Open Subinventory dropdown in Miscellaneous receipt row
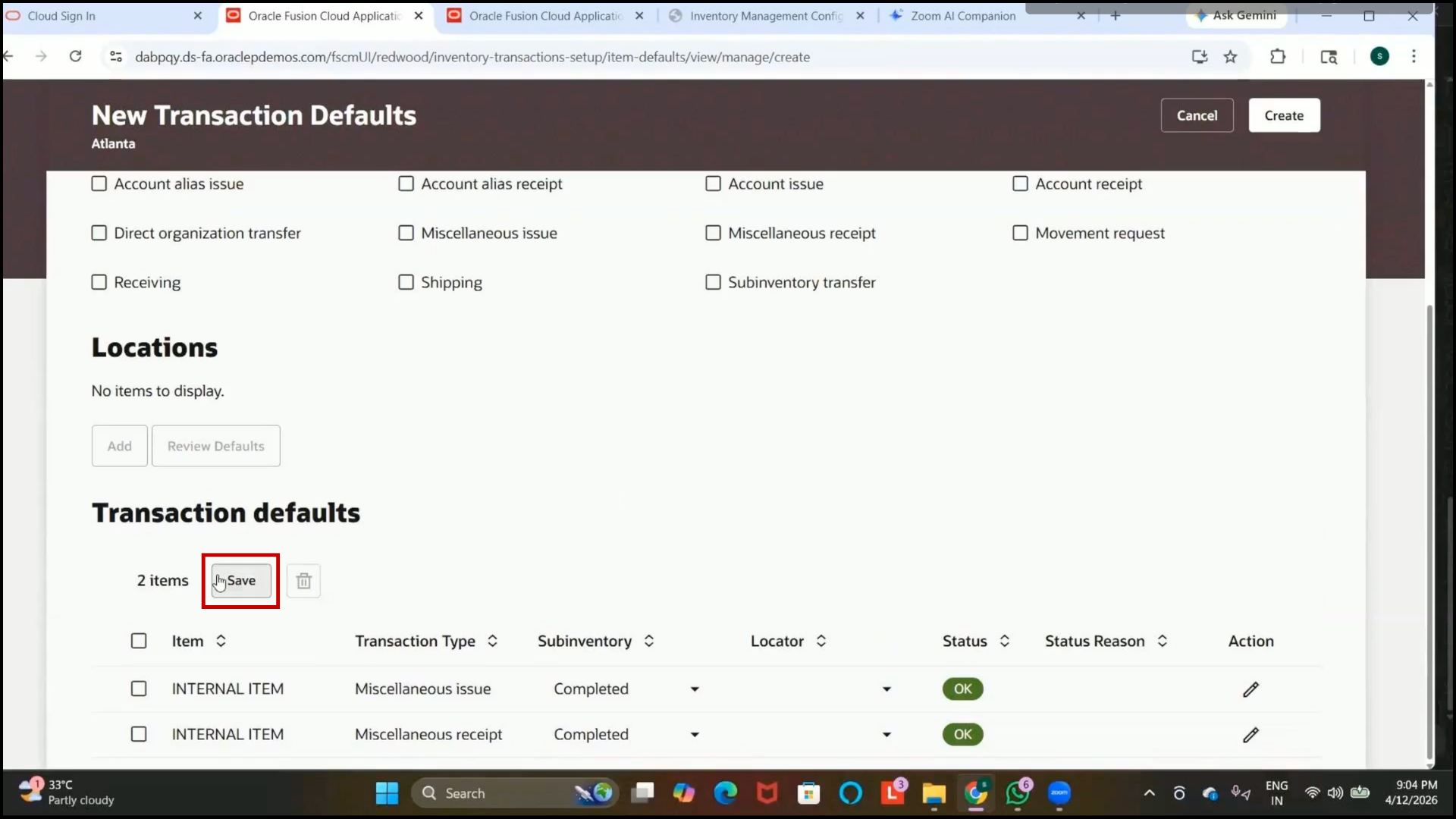The width and height of the screenshot is (1456, 819). click(695, 735)
